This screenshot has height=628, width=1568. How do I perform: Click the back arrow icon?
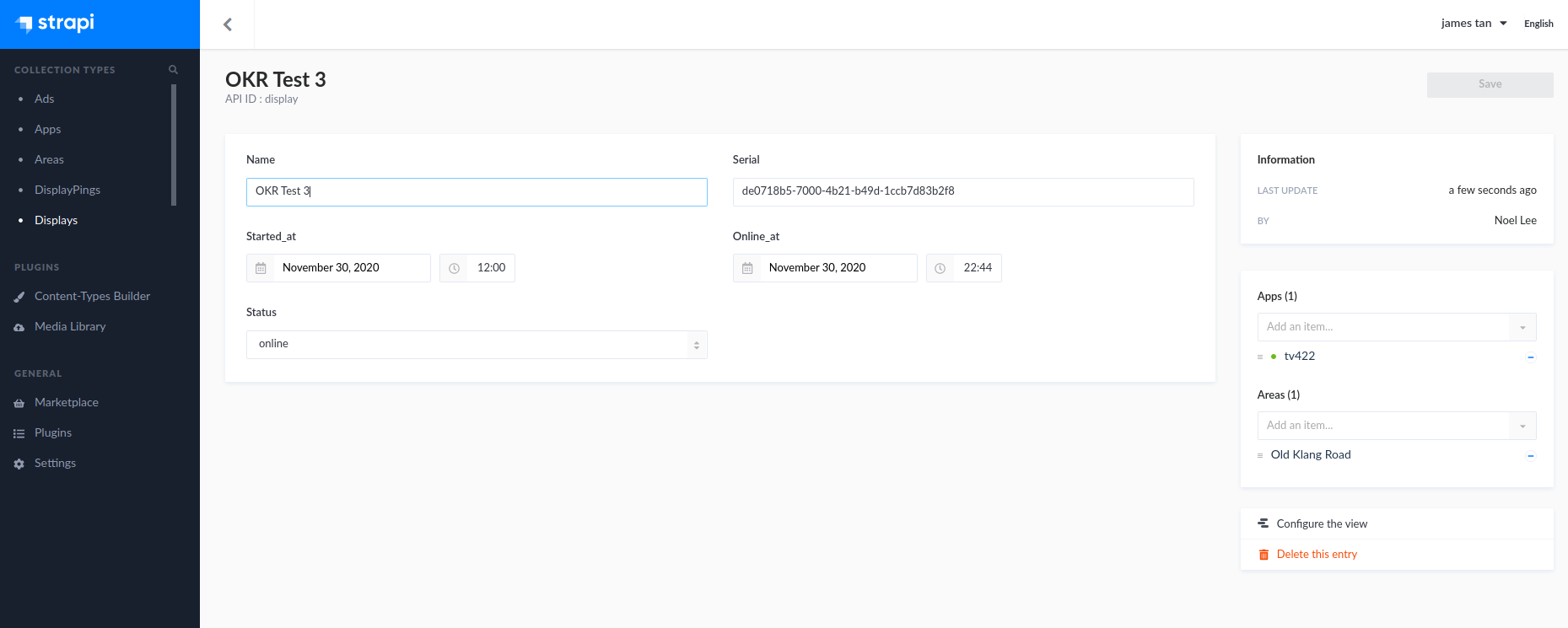coord(228,24)
